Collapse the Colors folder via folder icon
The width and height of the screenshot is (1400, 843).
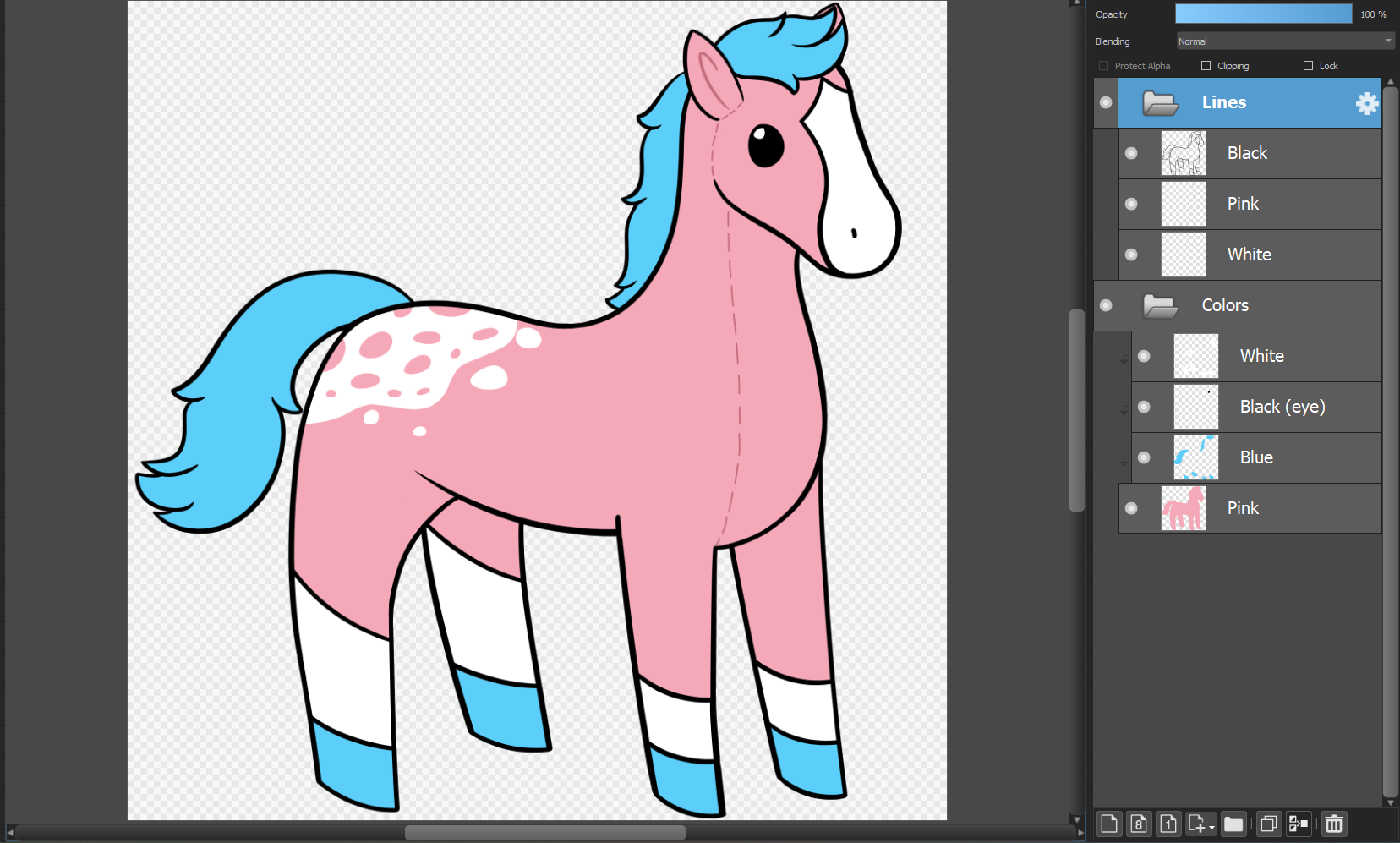click(1160, 306)
